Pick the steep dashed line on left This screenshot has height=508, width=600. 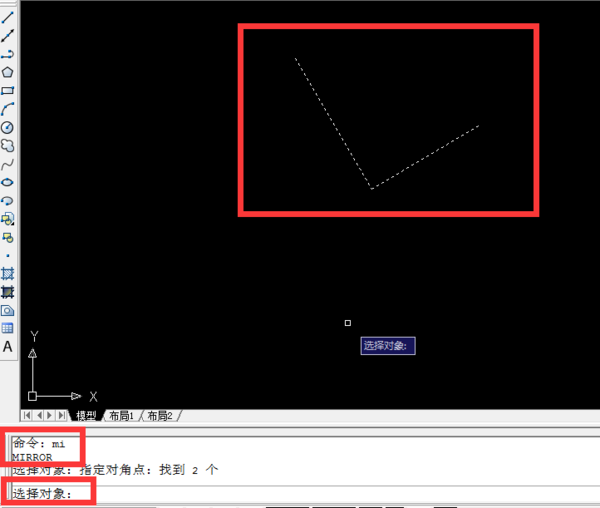click(x=333, y=123)
